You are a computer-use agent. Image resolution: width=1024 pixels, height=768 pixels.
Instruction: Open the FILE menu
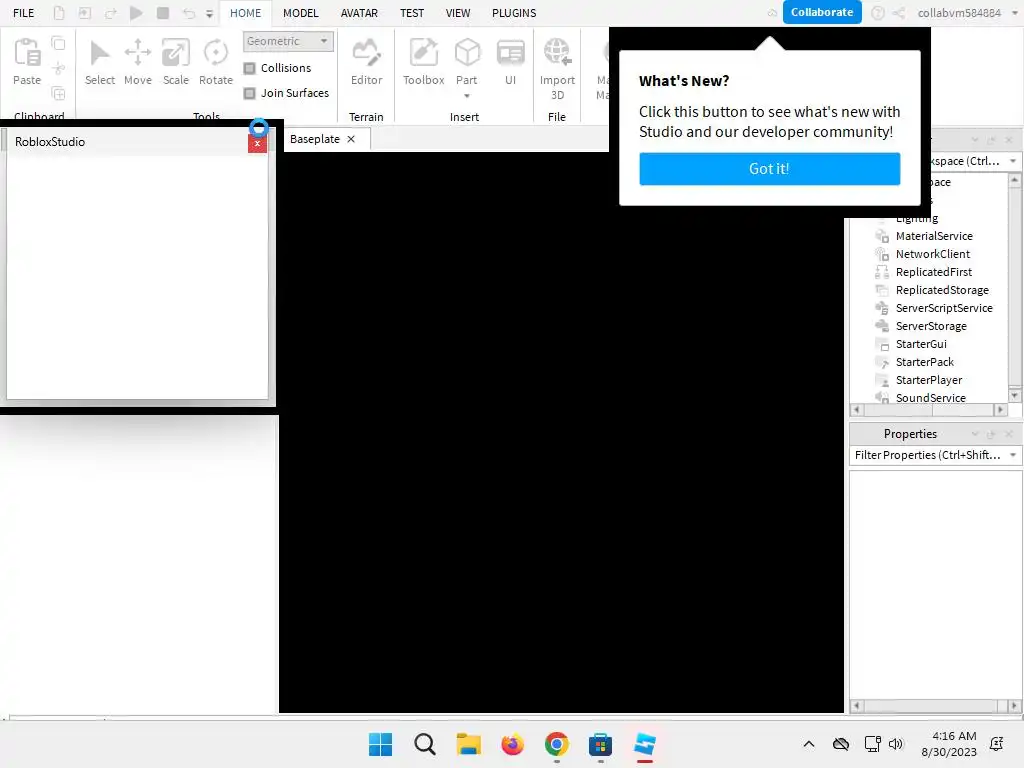pos(24,13)
